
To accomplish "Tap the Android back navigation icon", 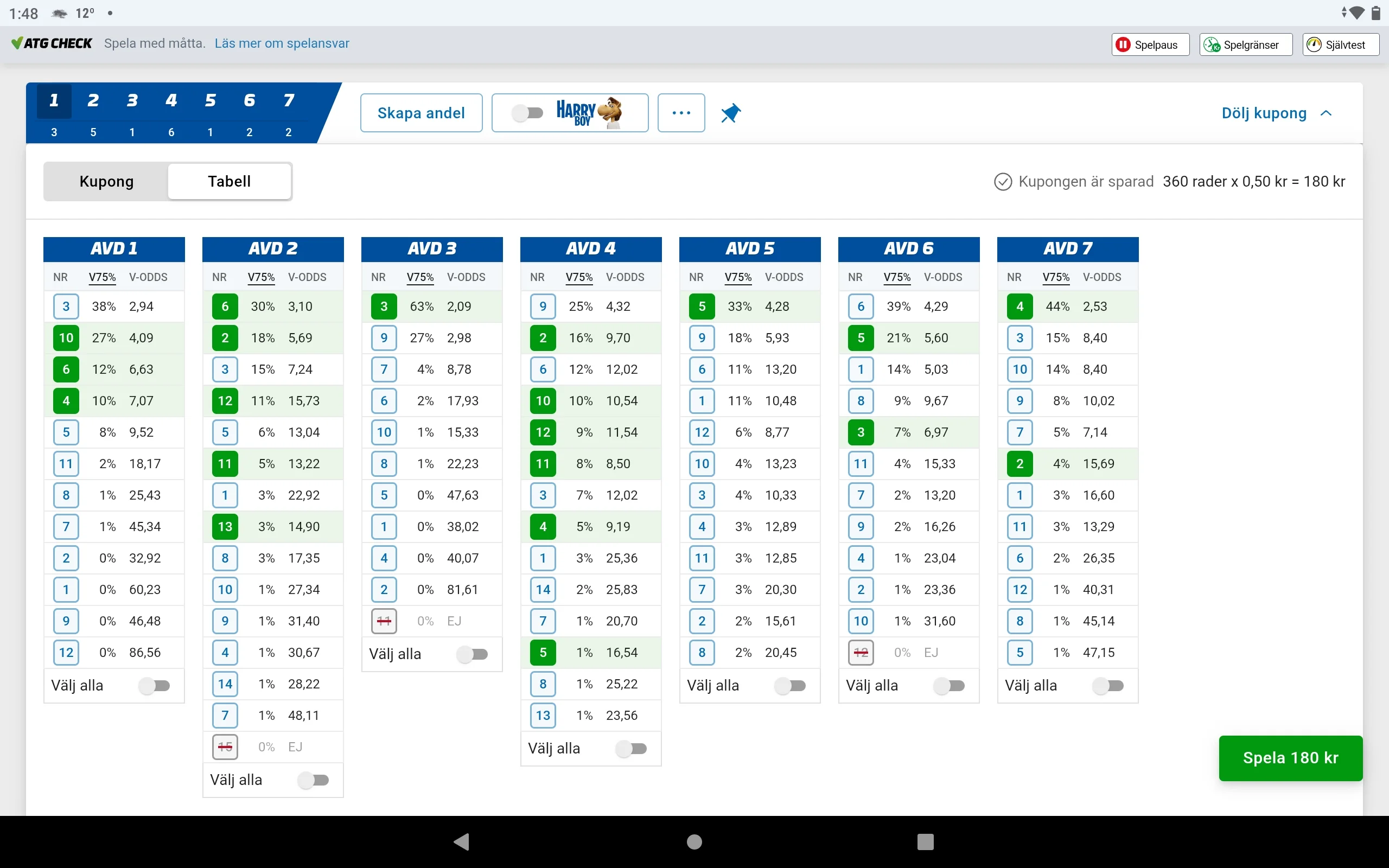I will coord(462,841).
